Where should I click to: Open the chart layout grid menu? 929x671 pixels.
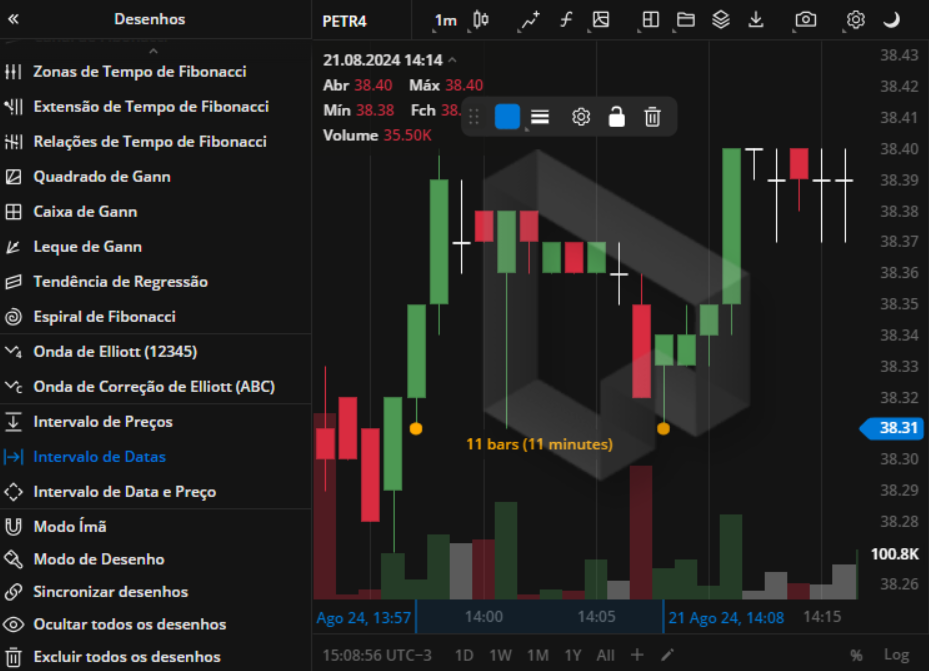tap(651, 20)
